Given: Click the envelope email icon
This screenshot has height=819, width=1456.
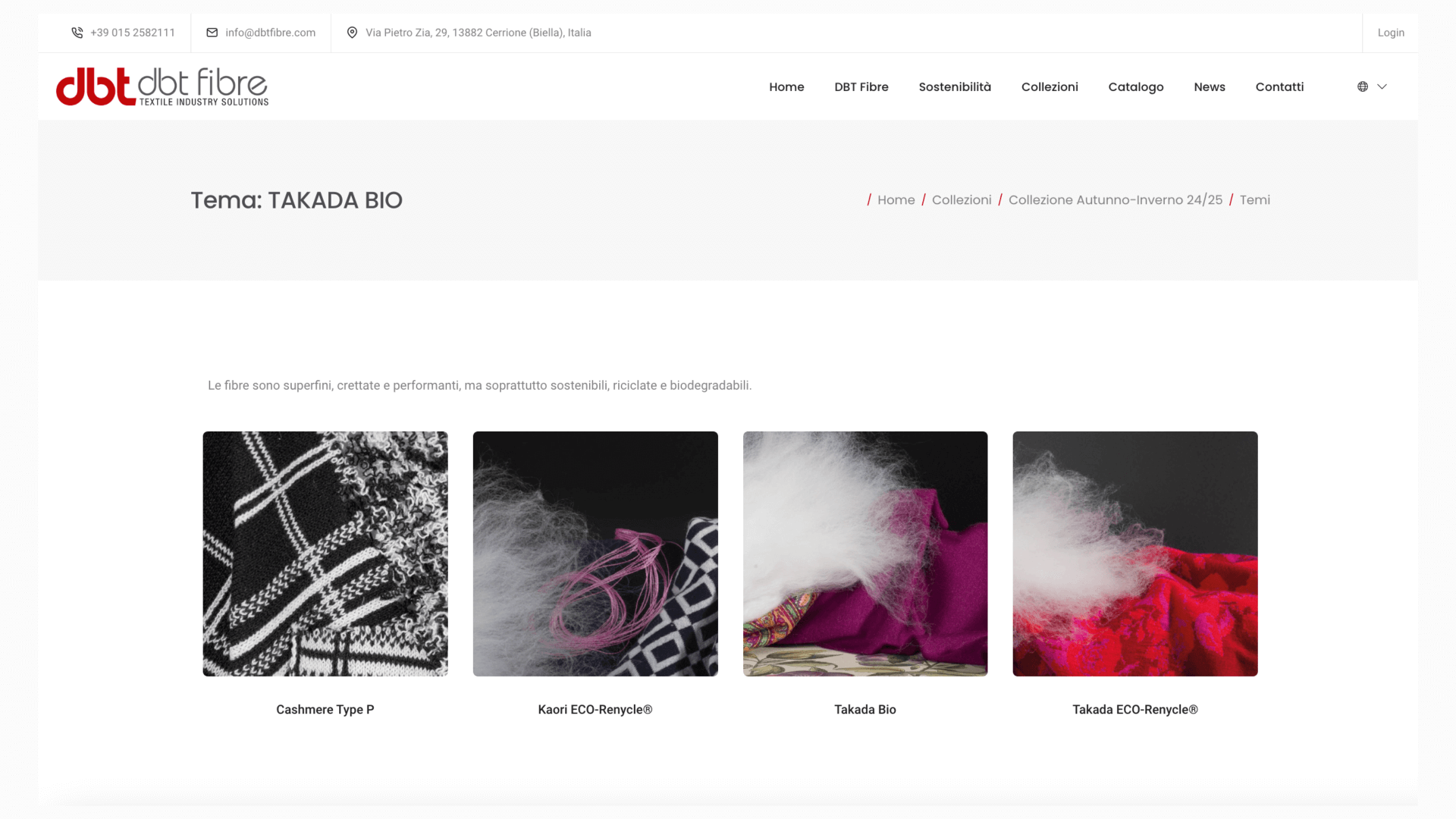Looking at the screenshot, I should pos(212,33).
